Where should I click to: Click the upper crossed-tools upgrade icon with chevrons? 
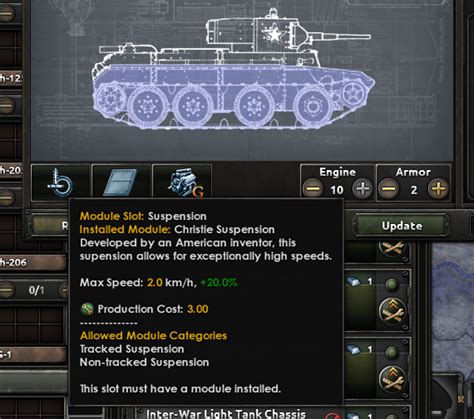click(393, 311)
